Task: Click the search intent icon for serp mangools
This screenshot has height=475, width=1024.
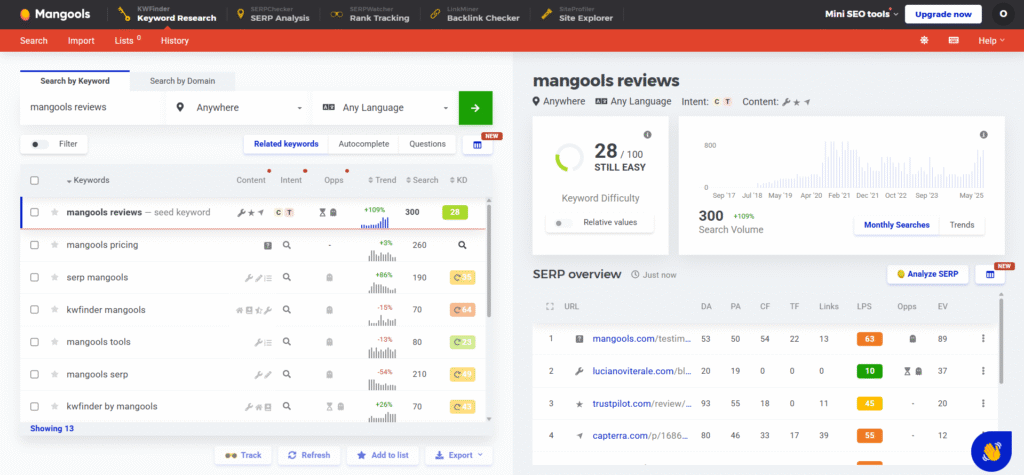Action: 286,277
